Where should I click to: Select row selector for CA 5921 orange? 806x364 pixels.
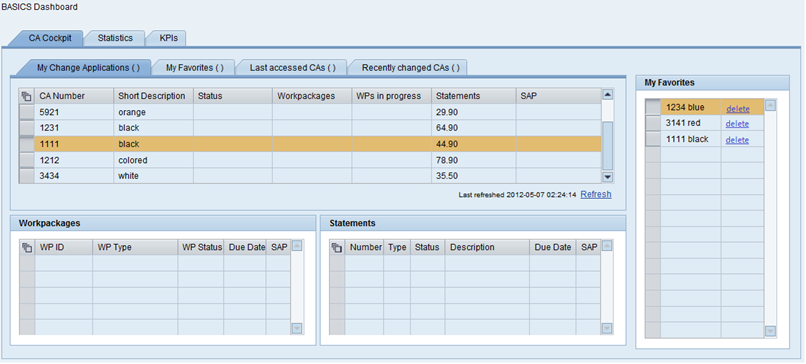27,112
